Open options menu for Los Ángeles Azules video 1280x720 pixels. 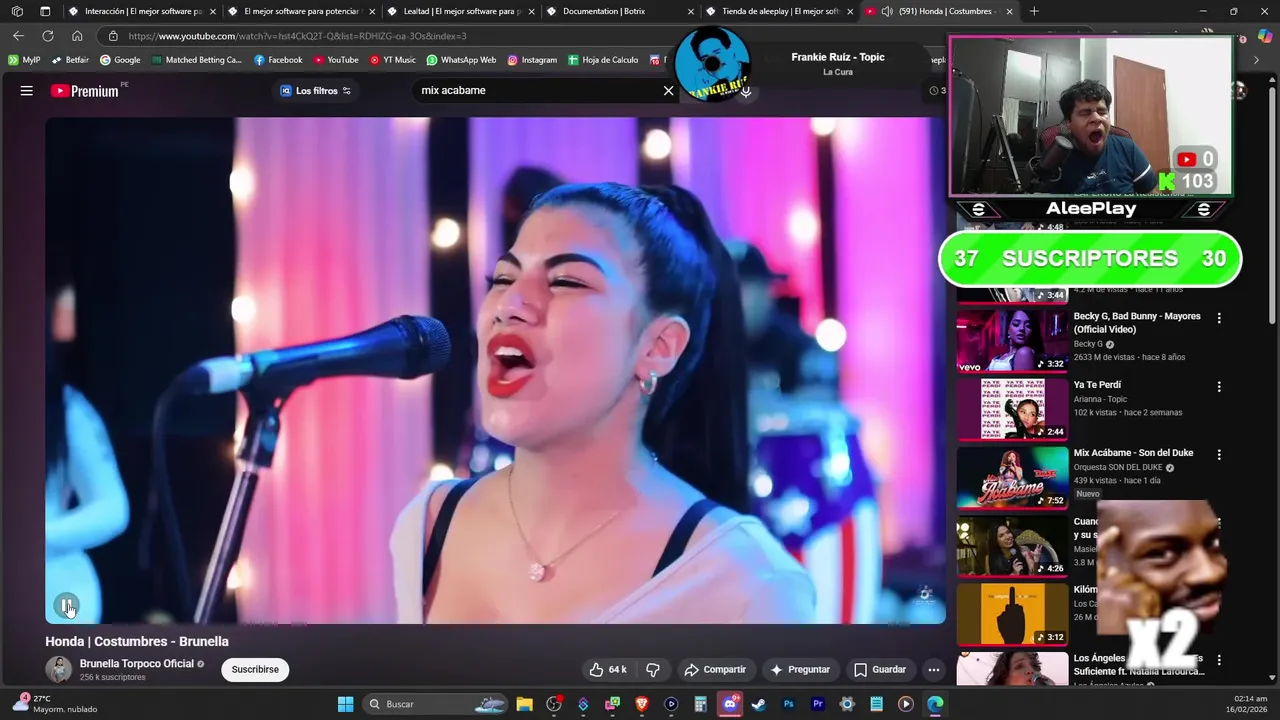click(1218, 659)
